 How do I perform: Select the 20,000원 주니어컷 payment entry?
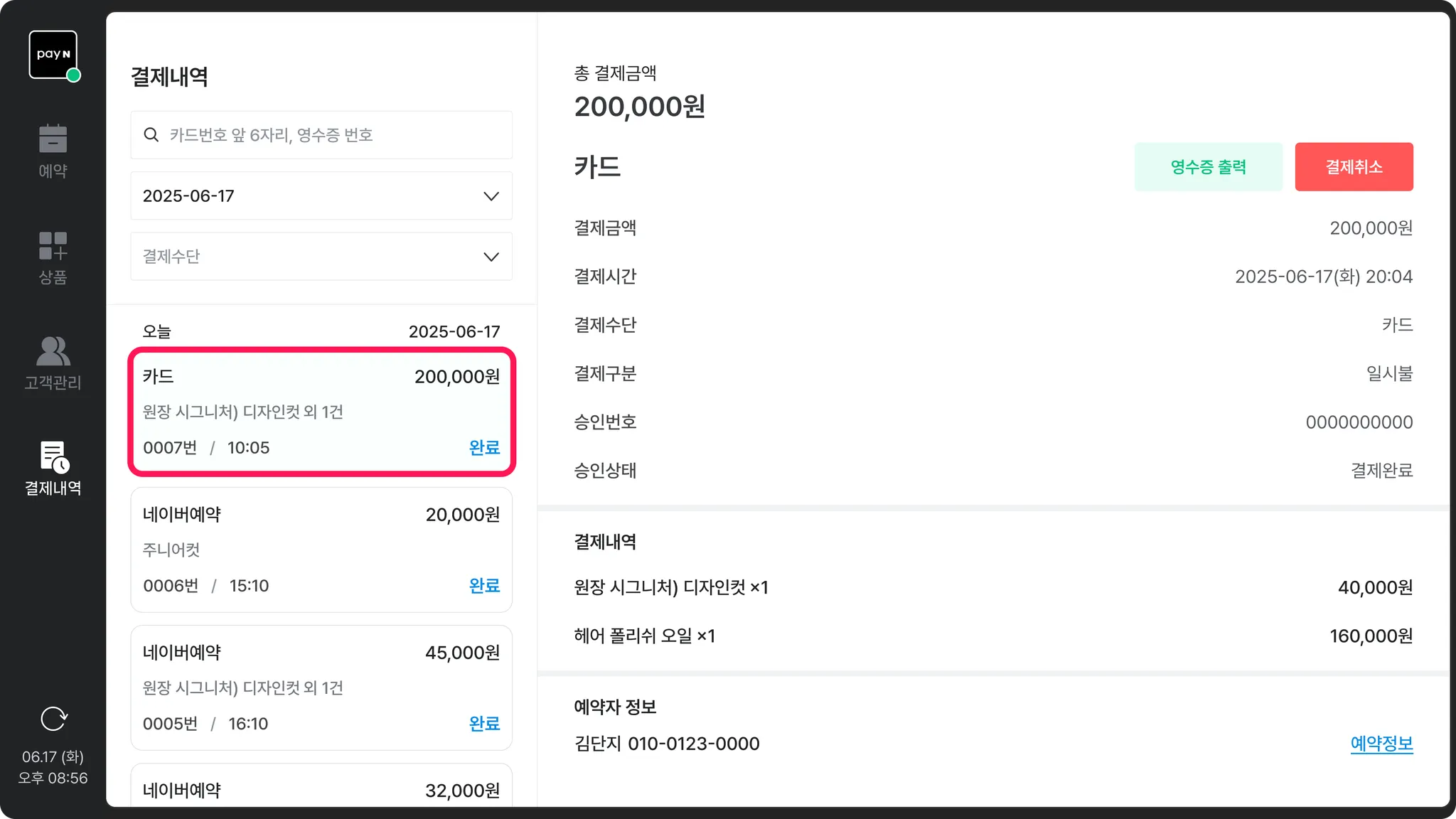coord(321,550)
